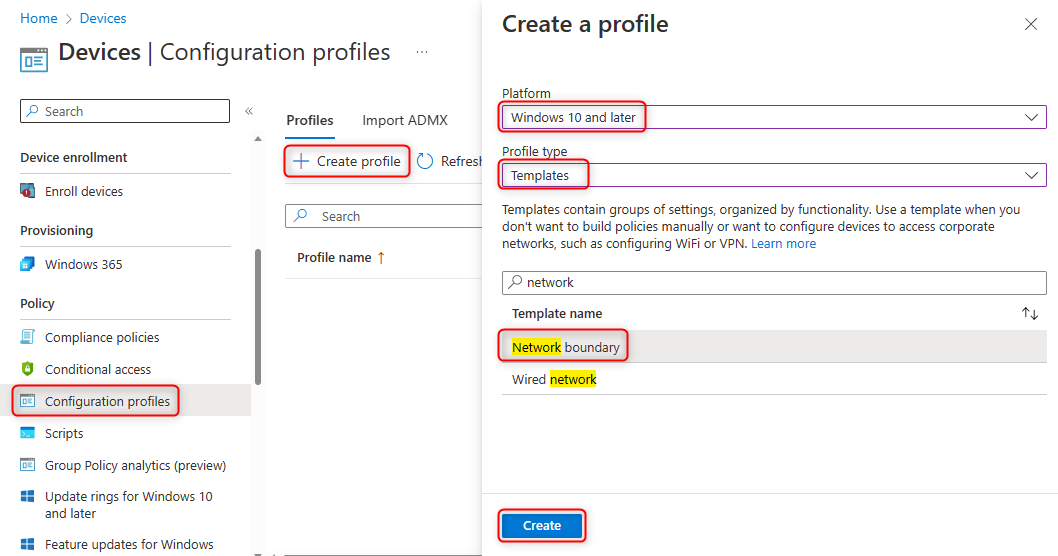Click the Group Policy analytics icon
Screen dimensions: 1058x556
point(28,465)
